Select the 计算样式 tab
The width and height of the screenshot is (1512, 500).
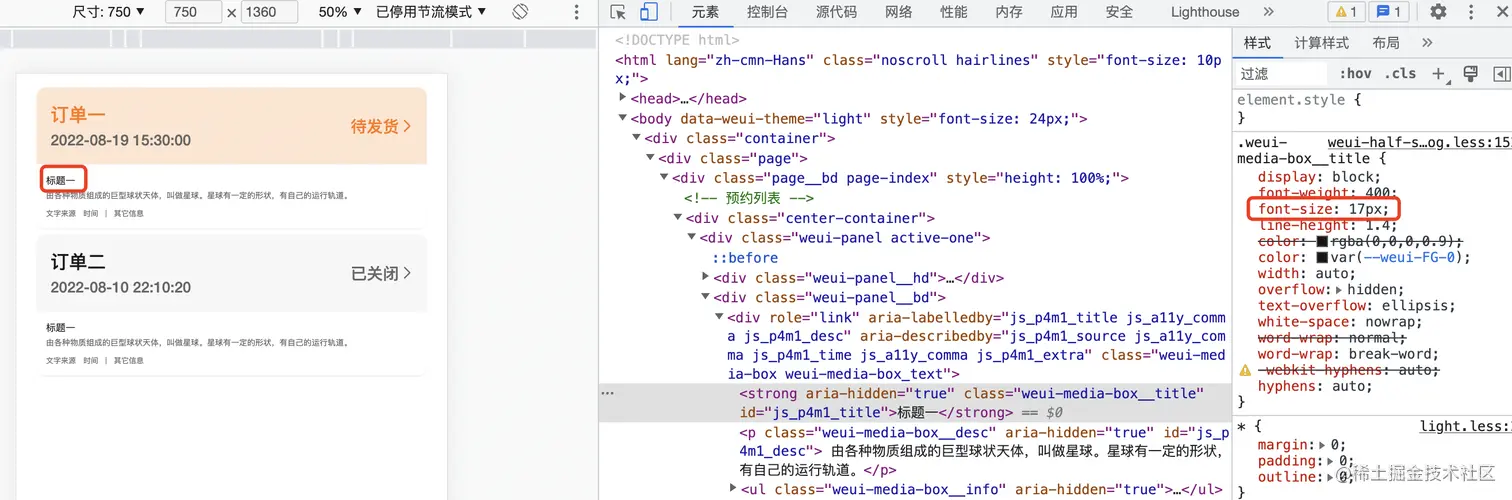[1322, 42]
